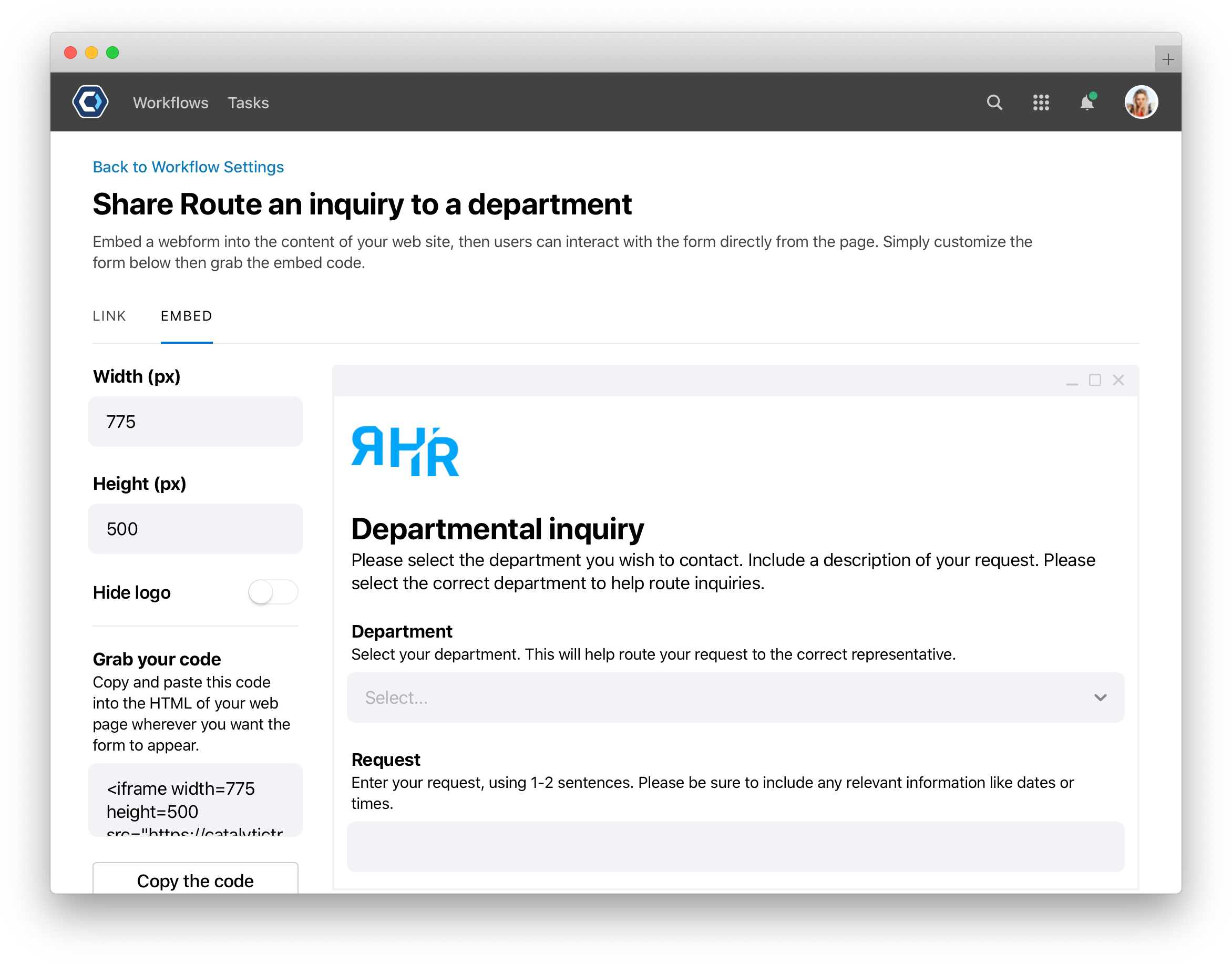Select the EMBED tab

186,316
